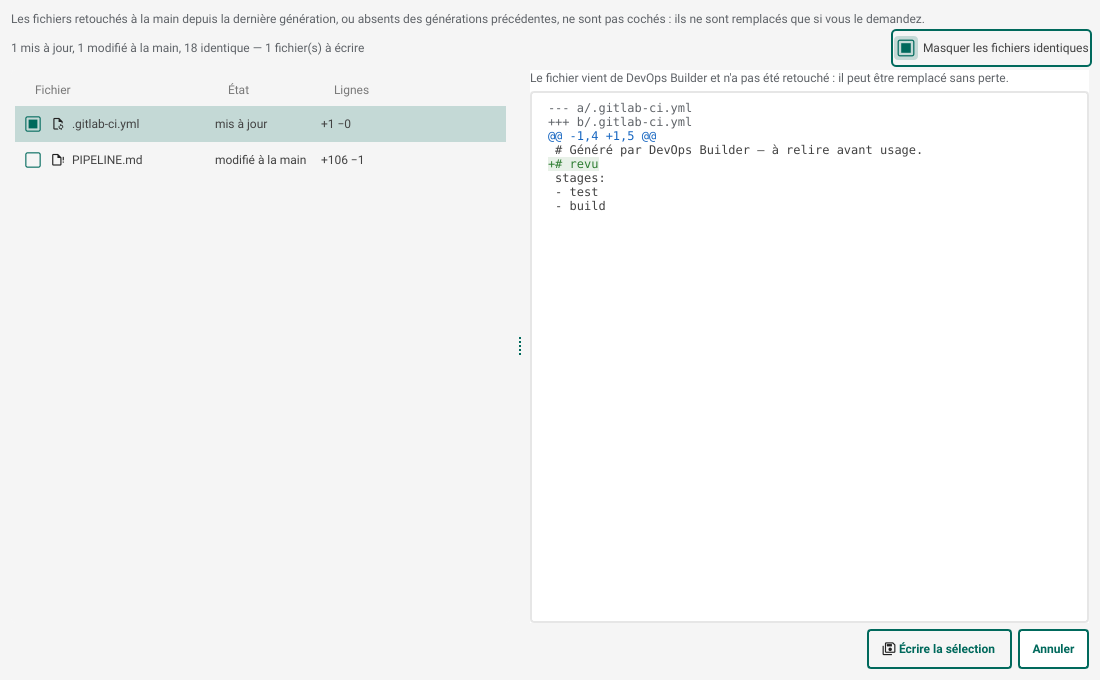Screen dimensions: 1100x680
Task: Click the summary '1 fichier(s) à écrire' text
Action: click(314, 48)
